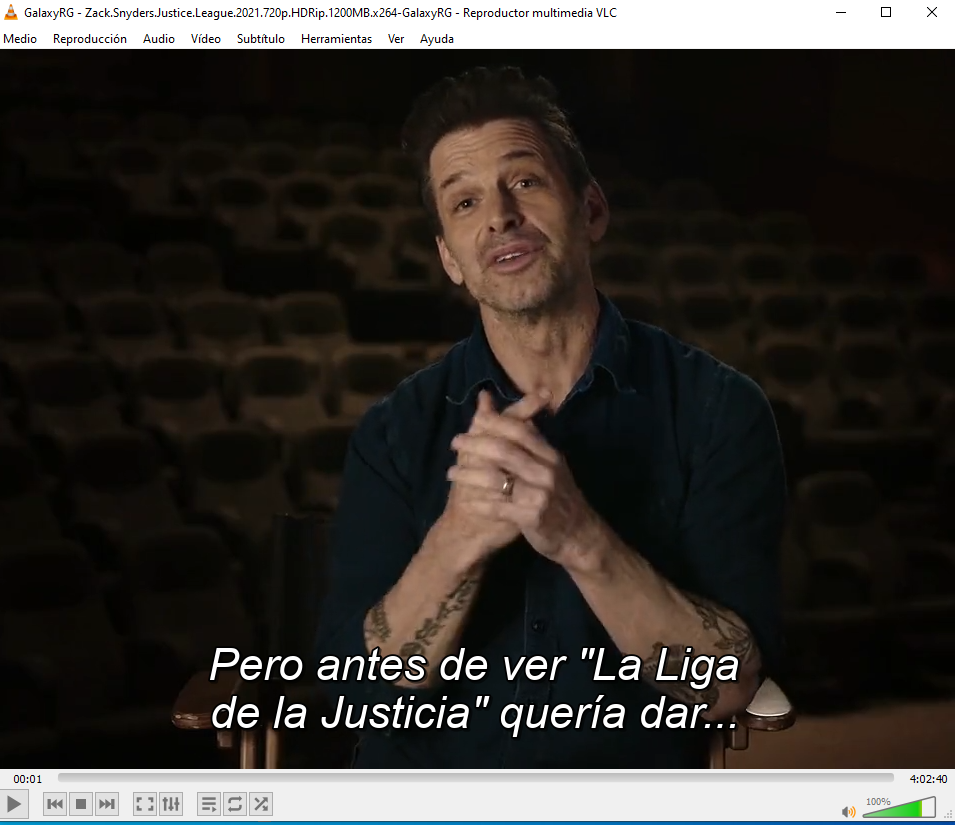955x825 pixels.
Task: Toggle loop repeat mode
Action: [x=234, y=804]
